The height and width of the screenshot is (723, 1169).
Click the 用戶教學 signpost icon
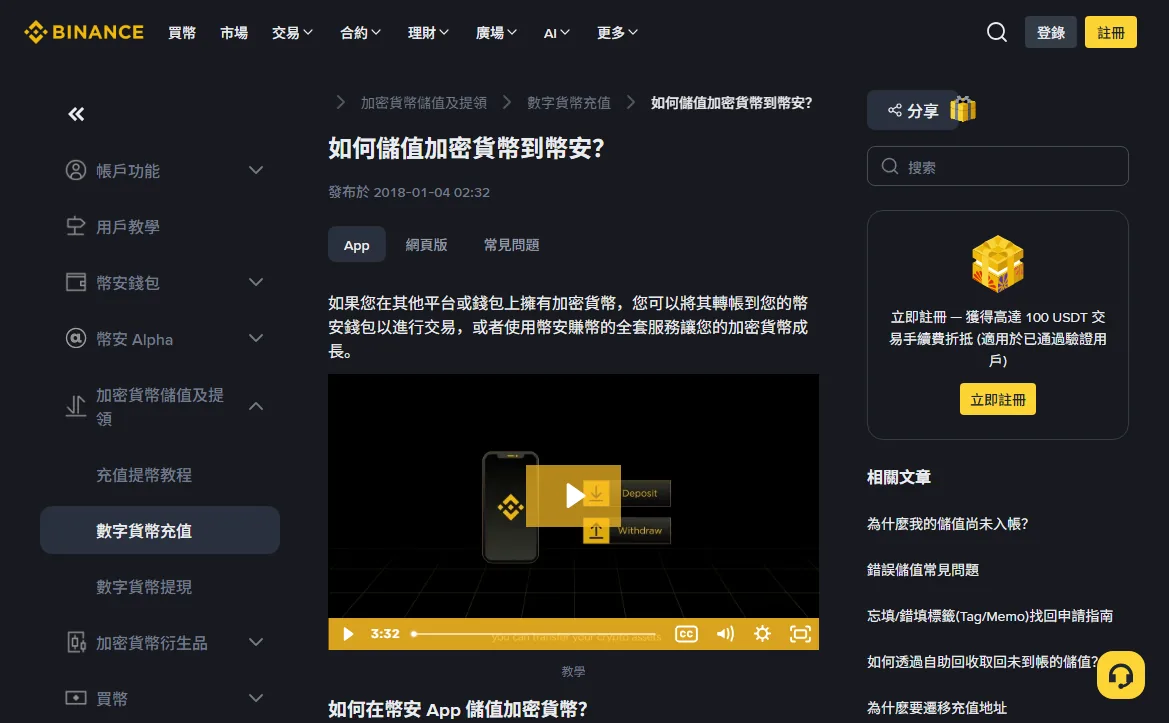coord(75,226)
